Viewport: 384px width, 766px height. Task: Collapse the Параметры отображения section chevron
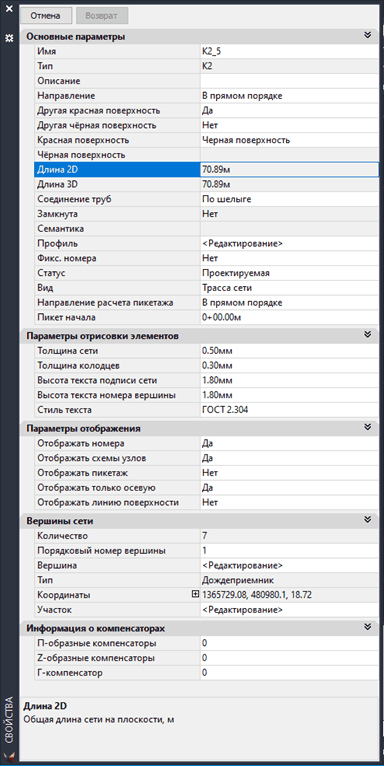click(368, 428)
